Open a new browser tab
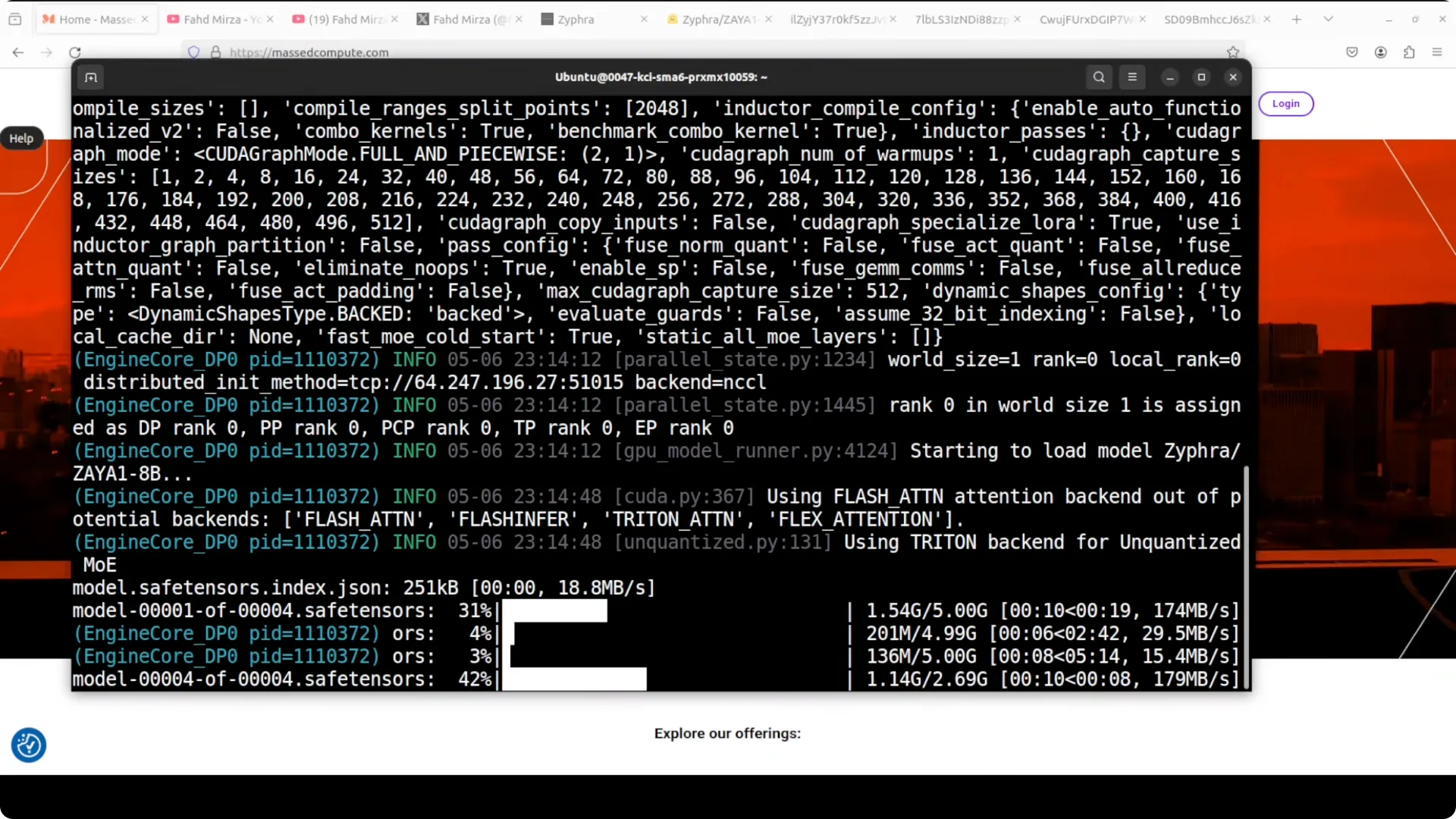The height and width of the screenshot is (819, 1456). coord(1297,19)
